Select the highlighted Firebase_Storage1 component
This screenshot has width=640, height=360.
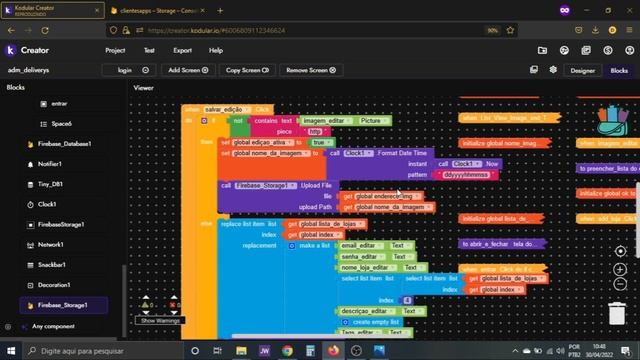click(63, 305)
